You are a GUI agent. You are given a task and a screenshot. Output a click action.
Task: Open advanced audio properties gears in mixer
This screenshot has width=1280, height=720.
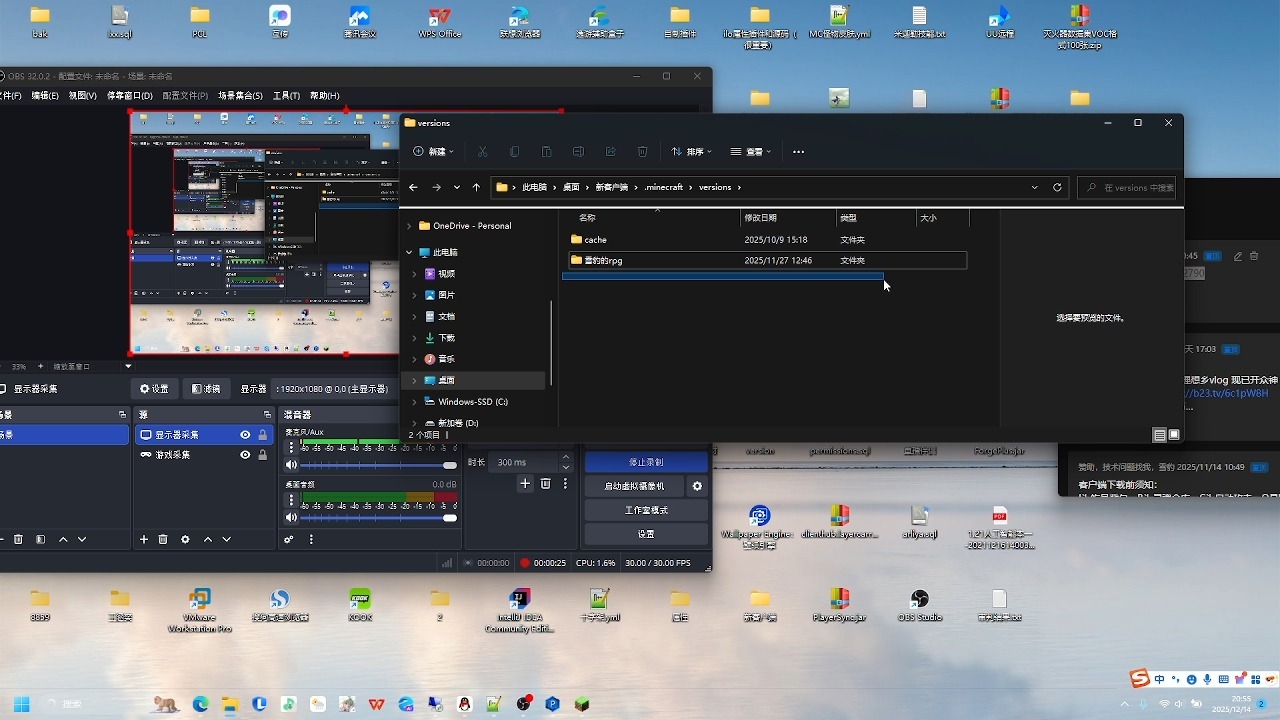tap(289, 539)
